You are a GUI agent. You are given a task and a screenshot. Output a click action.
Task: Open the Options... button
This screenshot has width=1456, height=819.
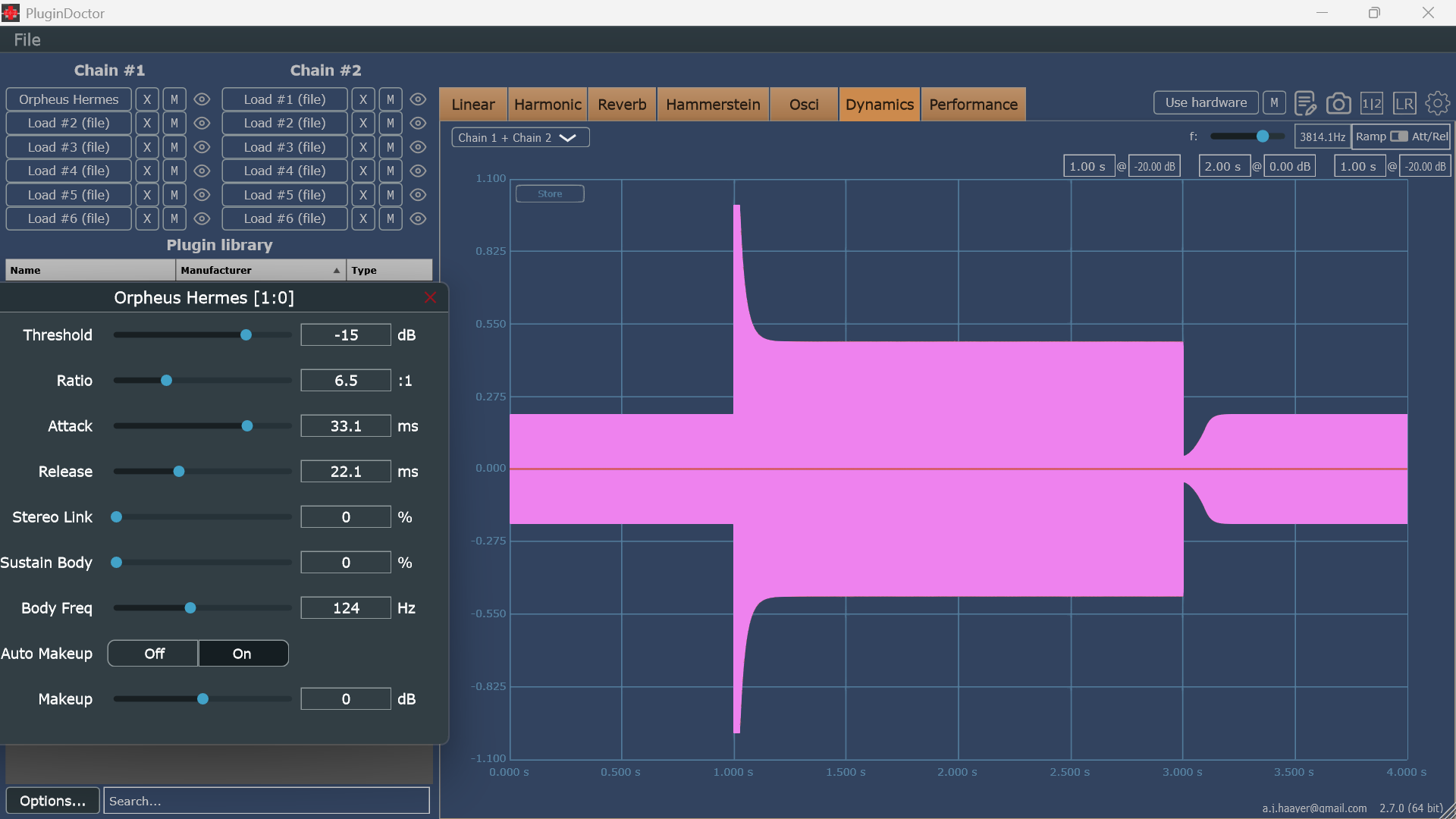[52, 801]
